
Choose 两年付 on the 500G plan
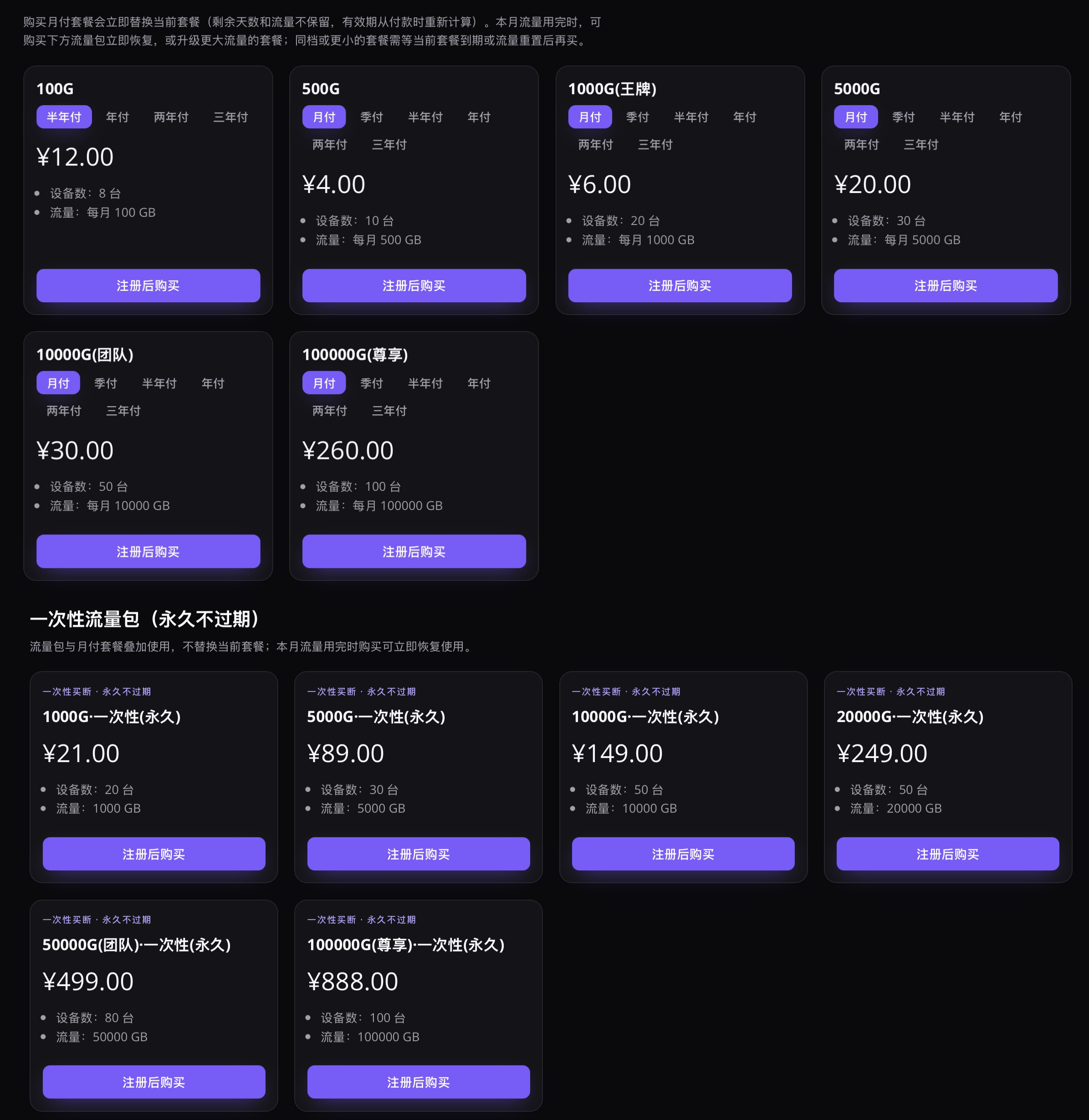[329, 145]
